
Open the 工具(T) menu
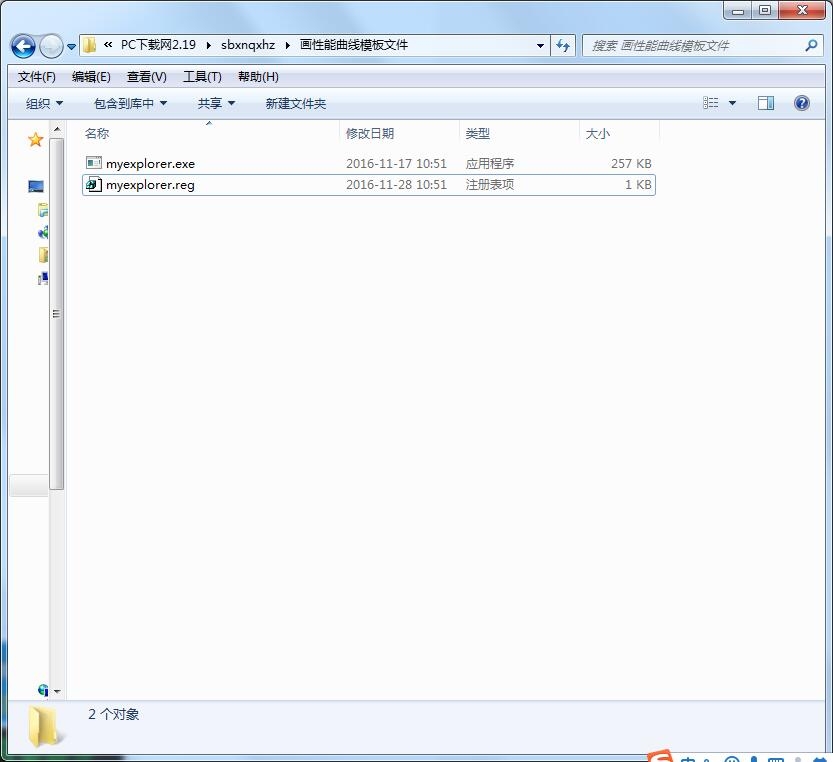pyautogui.click(x=202, y=77)
